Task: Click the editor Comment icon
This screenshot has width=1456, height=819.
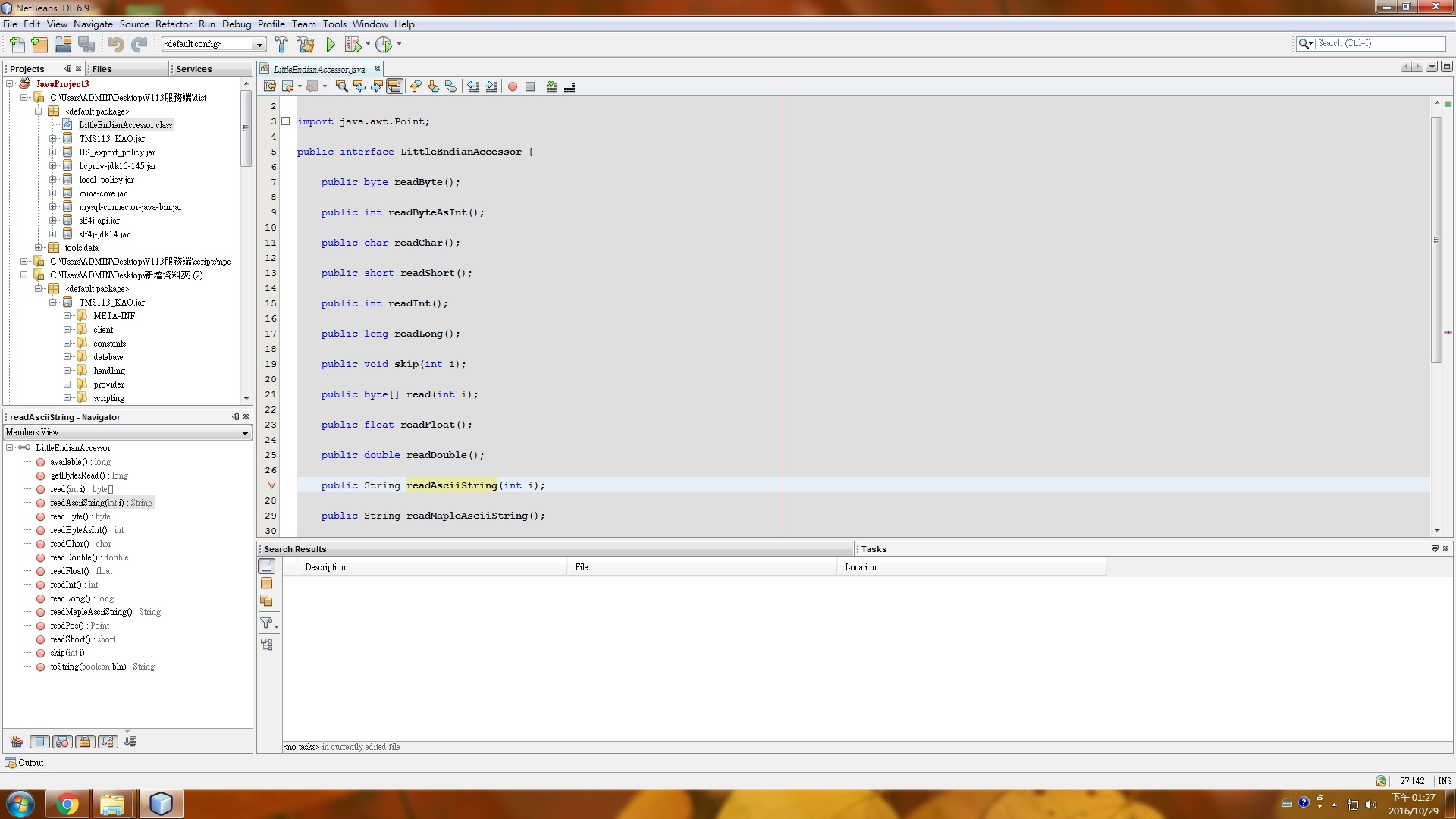Action: pyautogui.click(x=552, y=86)
